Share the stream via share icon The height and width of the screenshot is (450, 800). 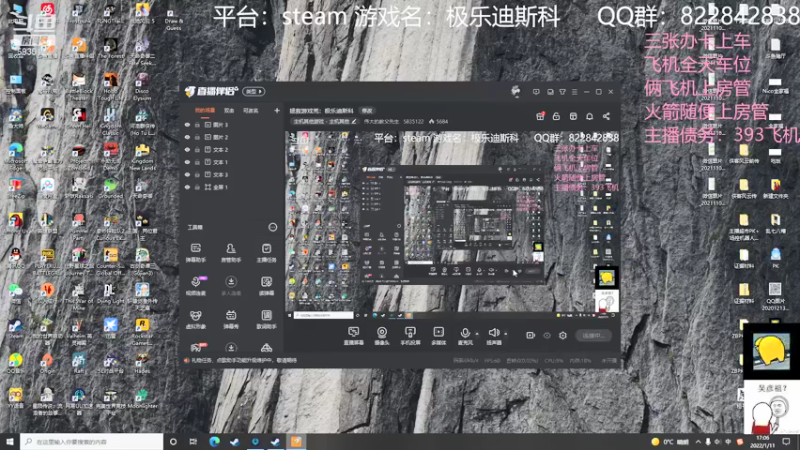pos(606,116)
